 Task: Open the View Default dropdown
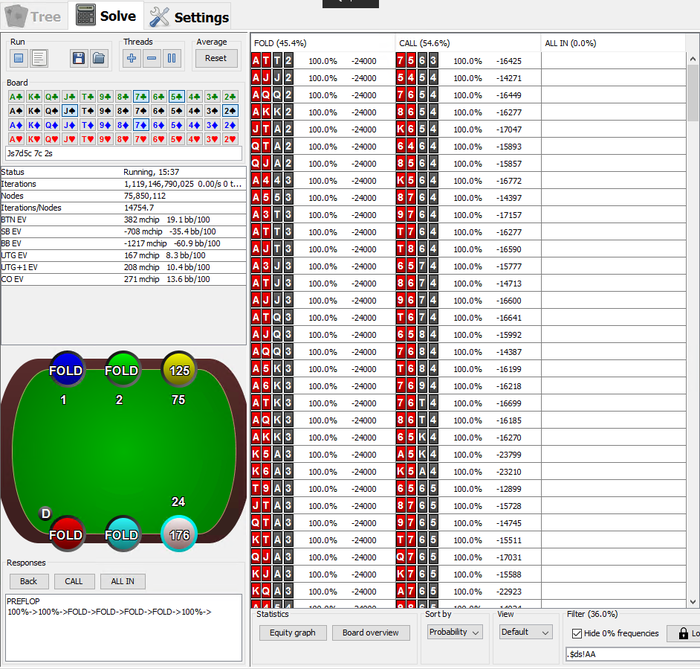pos(525,632)
